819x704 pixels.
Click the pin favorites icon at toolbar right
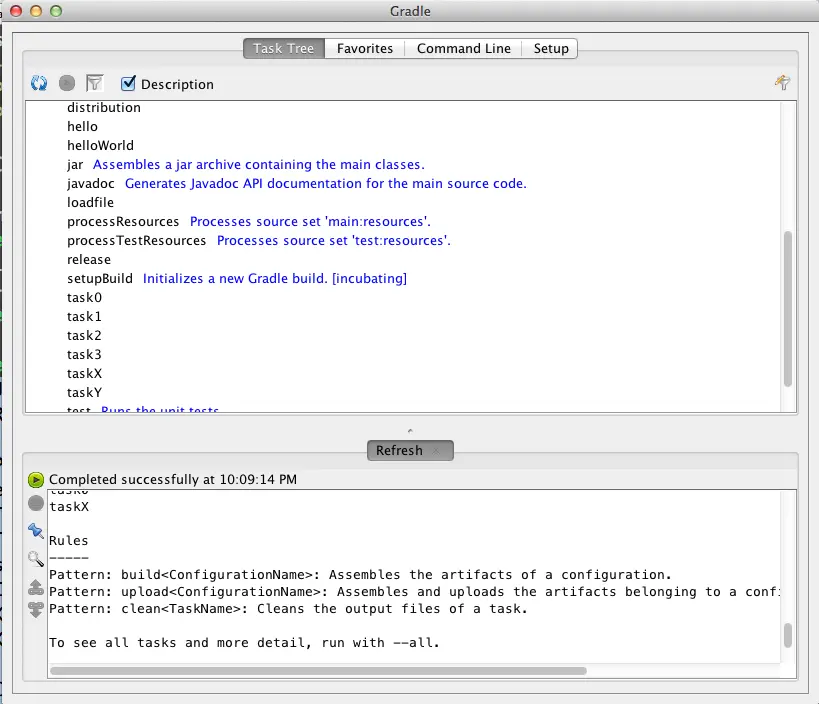782,83
